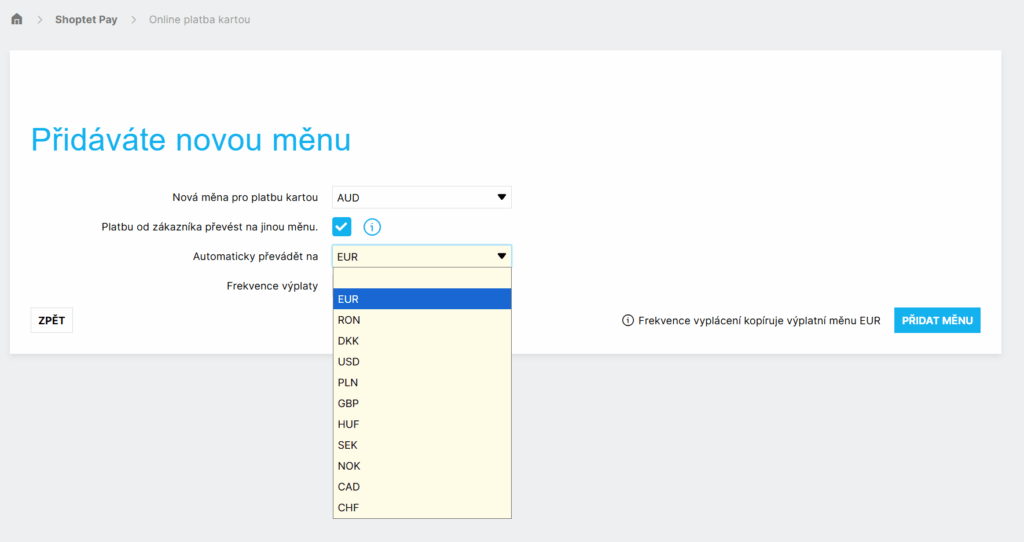Select the blank option in currency list
This screenshot has width=1024, height=542.
tap(421, 278)
